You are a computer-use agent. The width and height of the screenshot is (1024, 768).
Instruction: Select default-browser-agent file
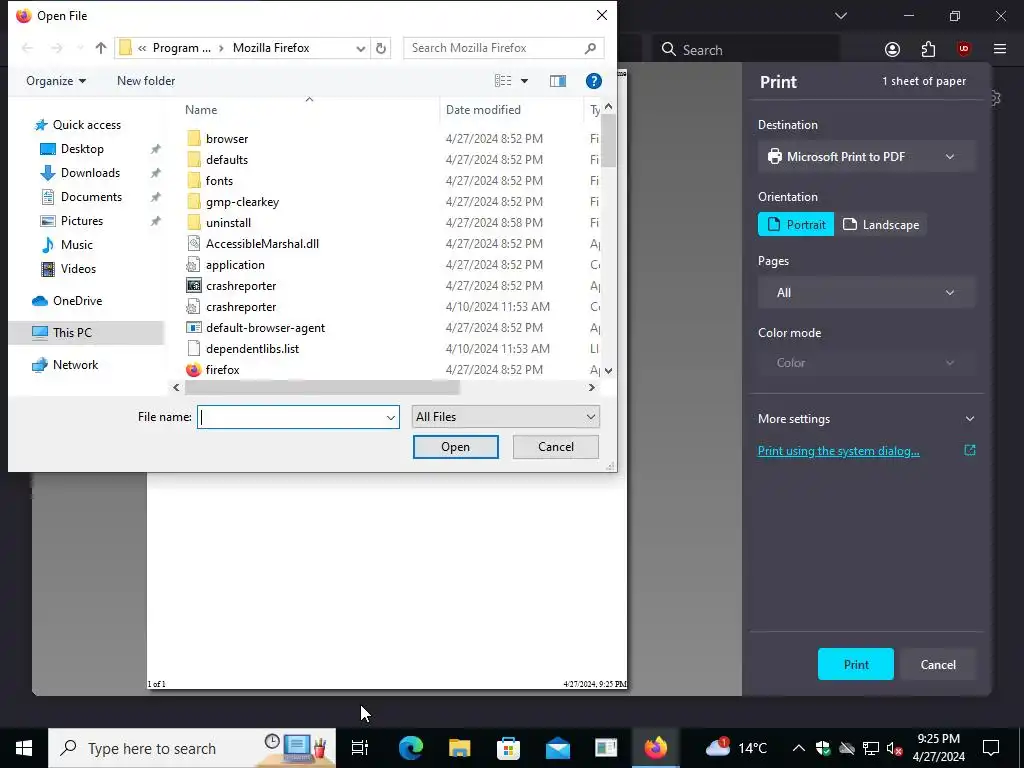point(265,328)
